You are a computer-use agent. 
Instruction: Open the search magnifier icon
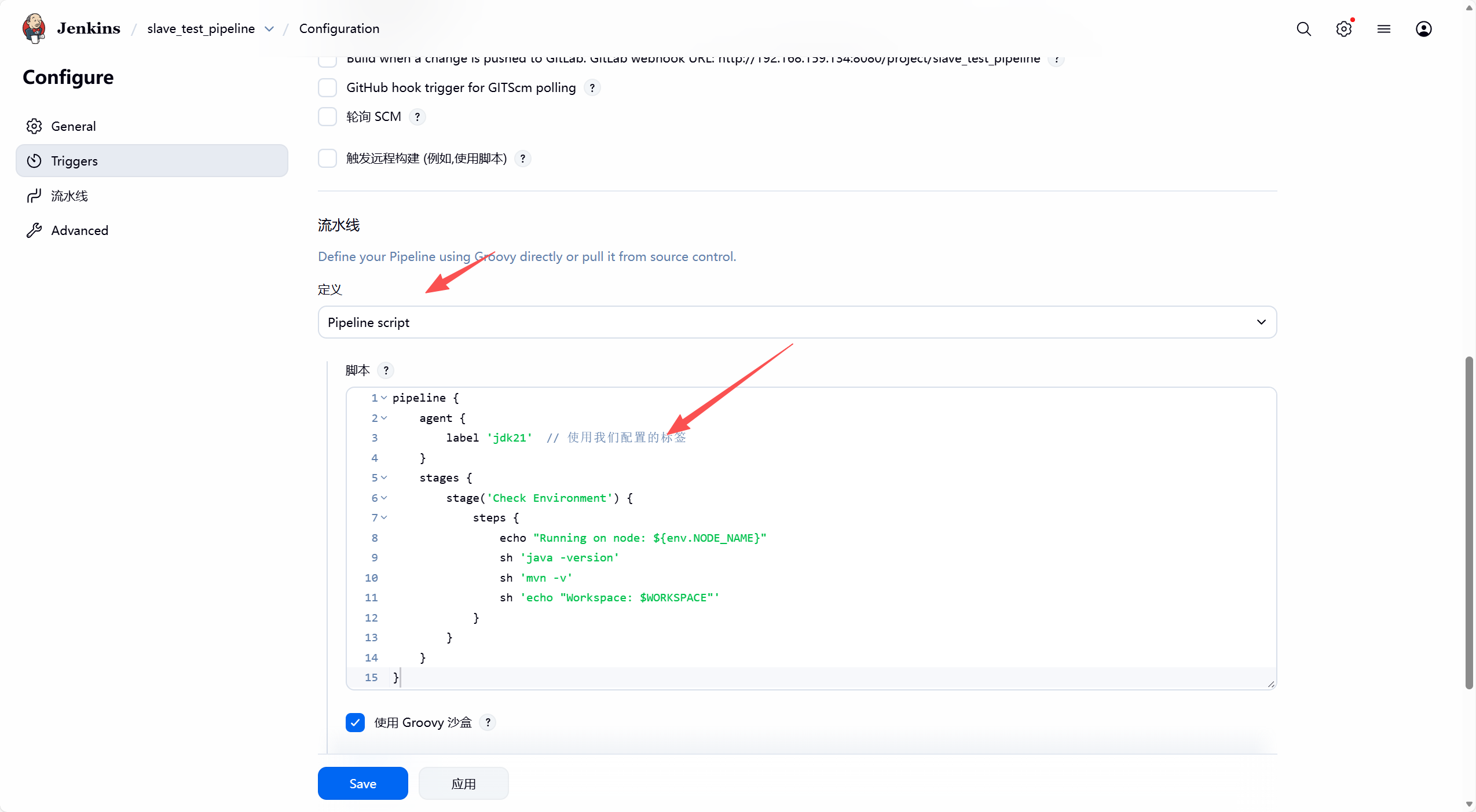[x=1303, y=29]
